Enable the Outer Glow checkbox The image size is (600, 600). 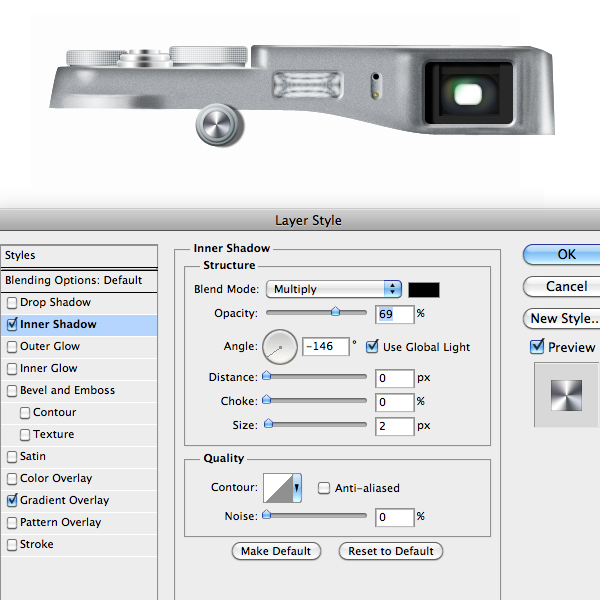[x=12, y=347]
